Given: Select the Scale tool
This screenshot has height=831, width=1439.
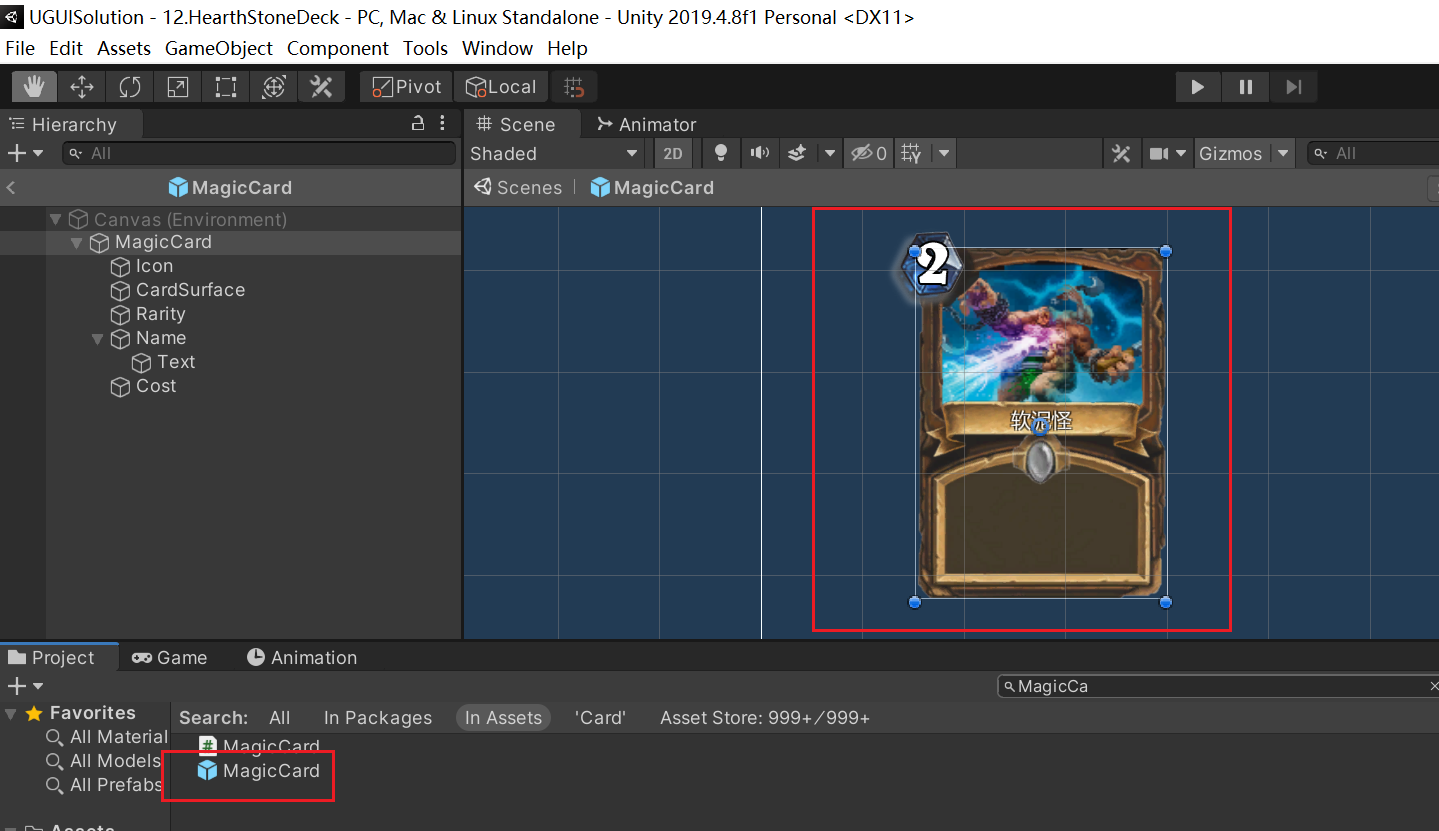Looking at the screenshot, I should pyautogui.click(x=178, y=87).
